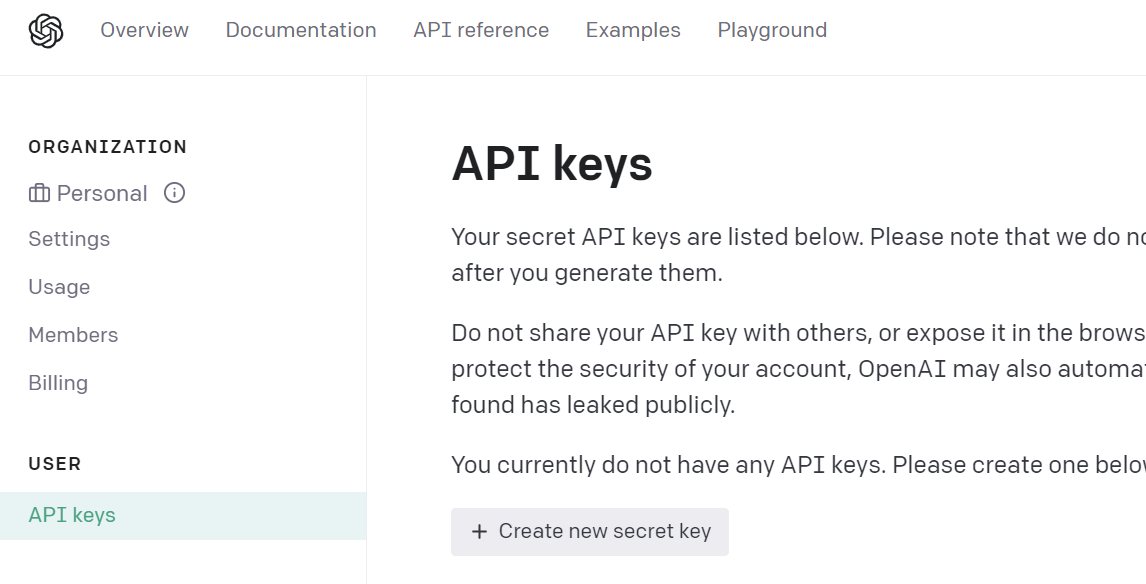The width and height of the screenshot is (1146, 584).
Task: Open the Members page
Action: coord(73,335)
